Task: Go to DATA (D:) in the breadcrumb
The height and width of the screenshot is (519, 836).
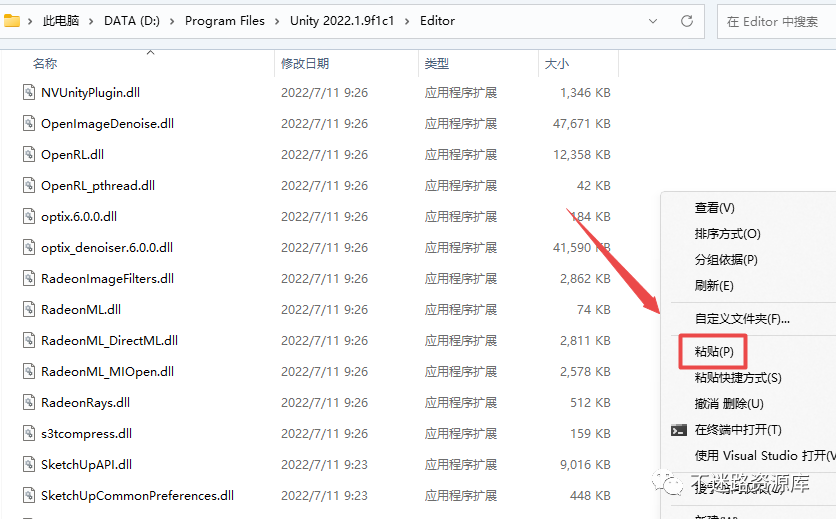Action: tap(132, 21)
